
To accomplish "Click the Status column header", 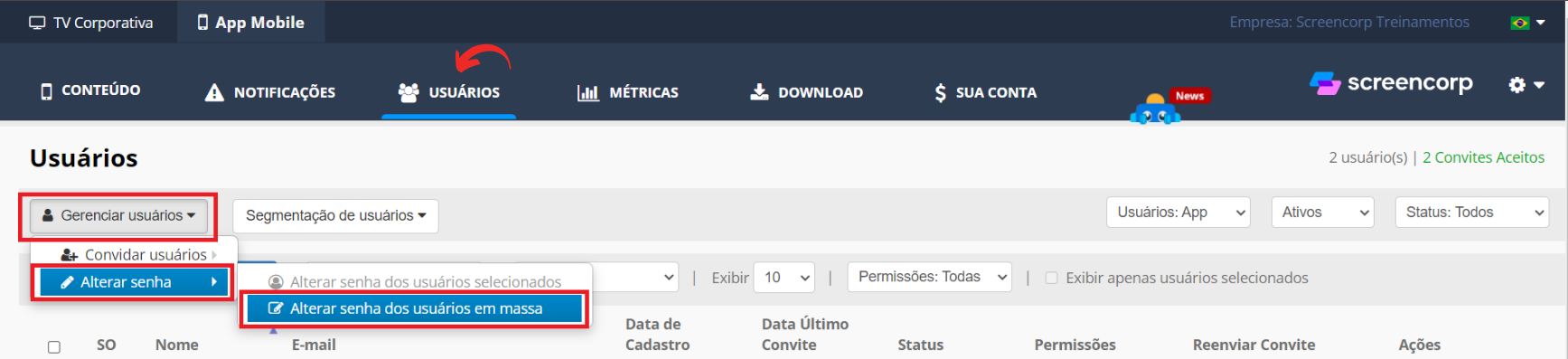I will 920,345.
